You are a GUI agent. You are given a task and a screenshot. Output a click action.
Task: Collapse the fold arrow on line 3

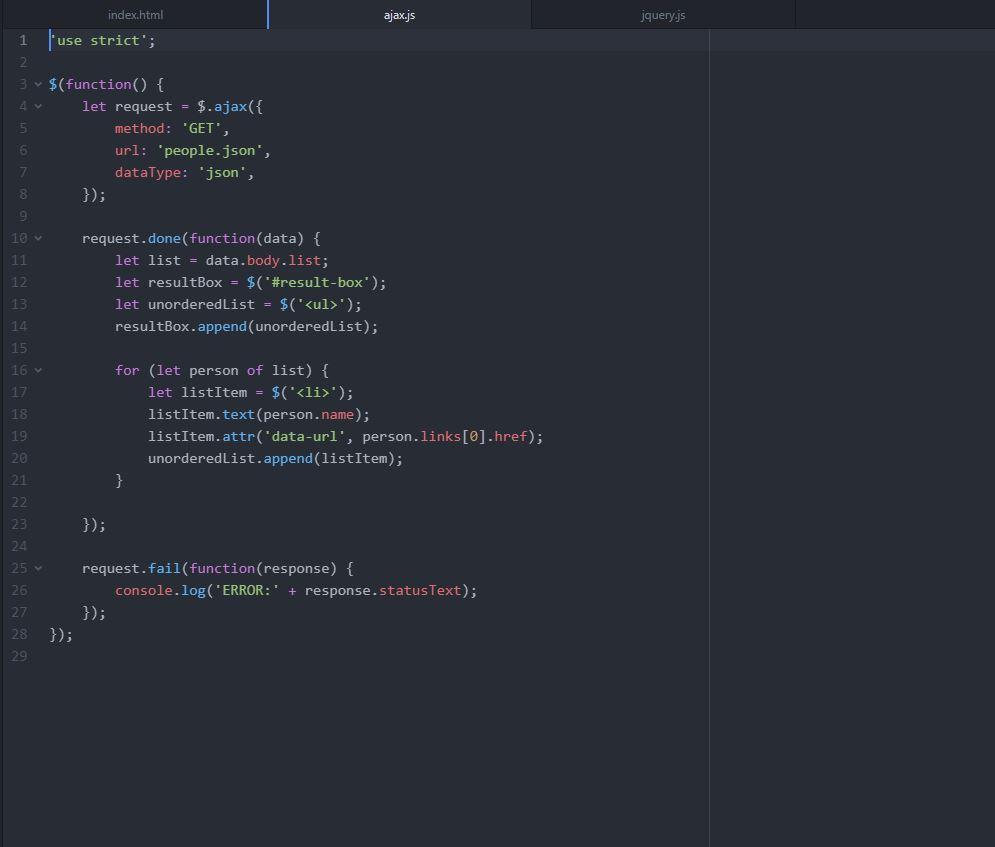tap(38, 84)
